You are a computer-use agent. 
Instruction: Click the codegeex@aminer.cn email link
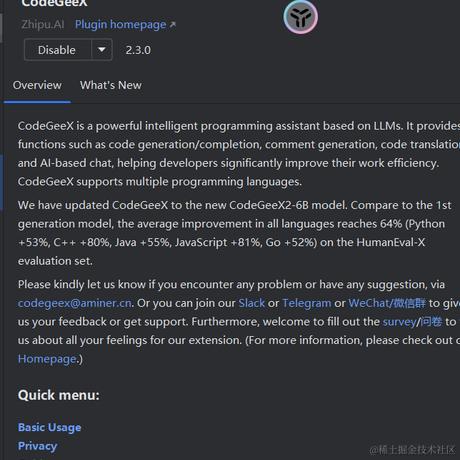pos(75,303)
